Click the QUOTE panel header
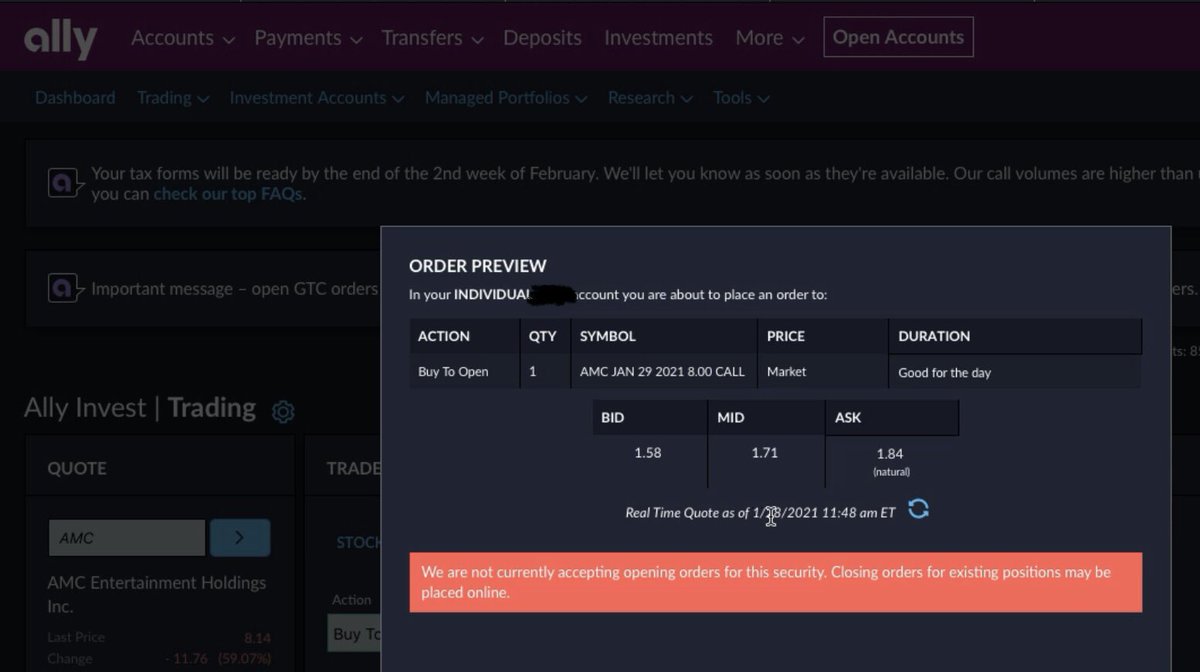The height and width of the screenshot is (672, 1200). point(77,468)
